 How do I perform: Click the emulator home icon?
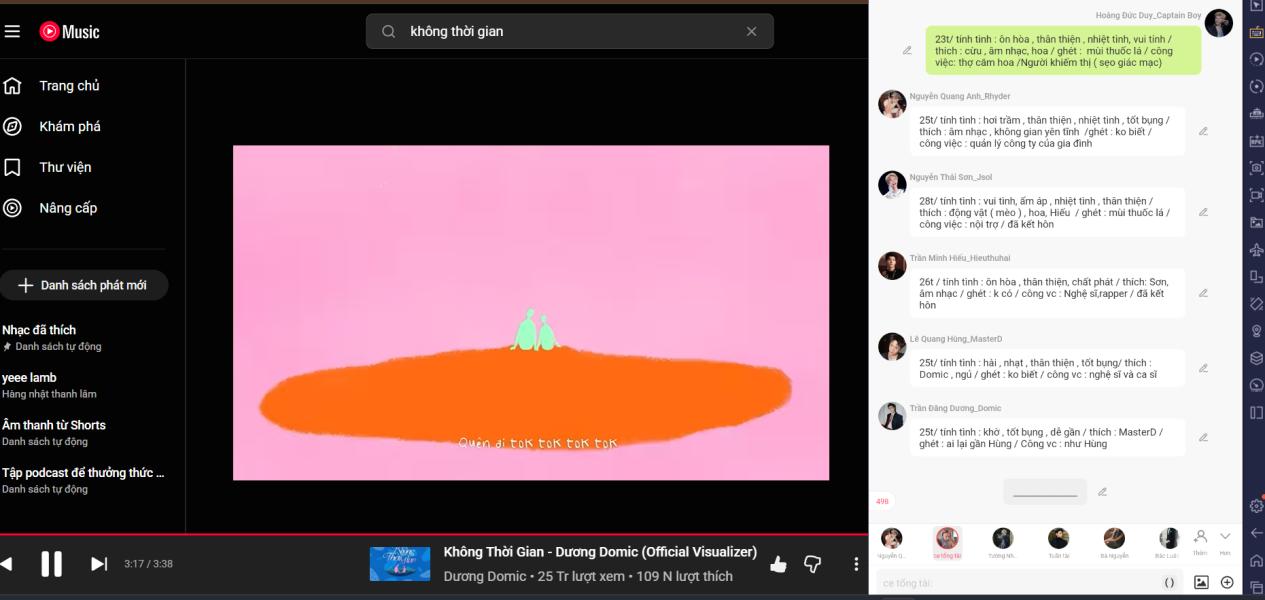pyautogui.click(x=1257, y=560)
